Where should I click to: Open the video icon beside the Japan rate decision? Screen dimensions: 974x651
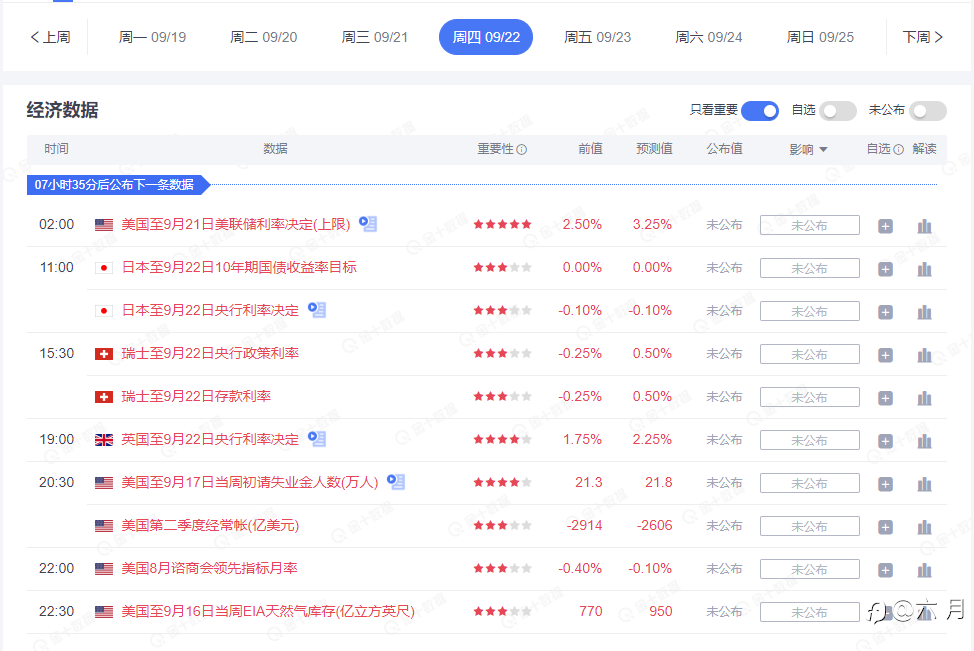[317, 309]
